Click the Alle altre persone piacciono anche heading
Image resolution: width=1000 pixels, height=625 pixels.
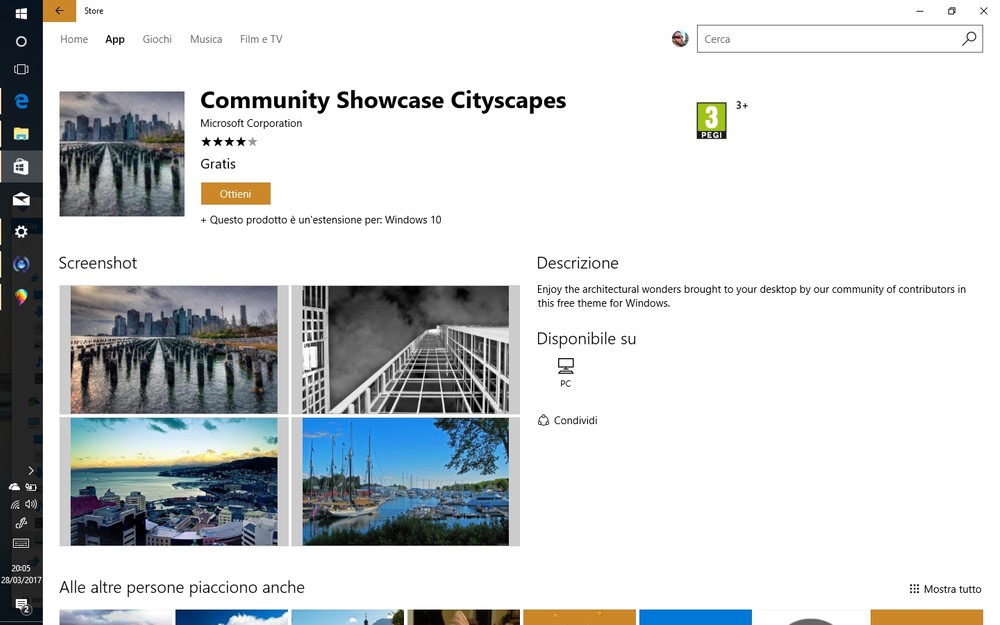182,587
